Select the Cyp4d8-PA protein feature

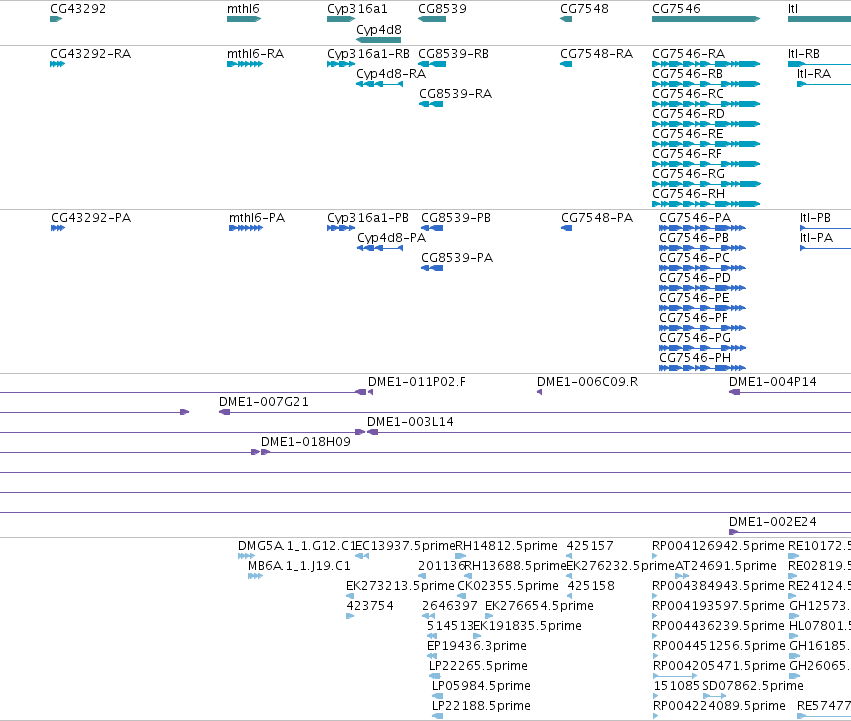click(x=380, y=248)
